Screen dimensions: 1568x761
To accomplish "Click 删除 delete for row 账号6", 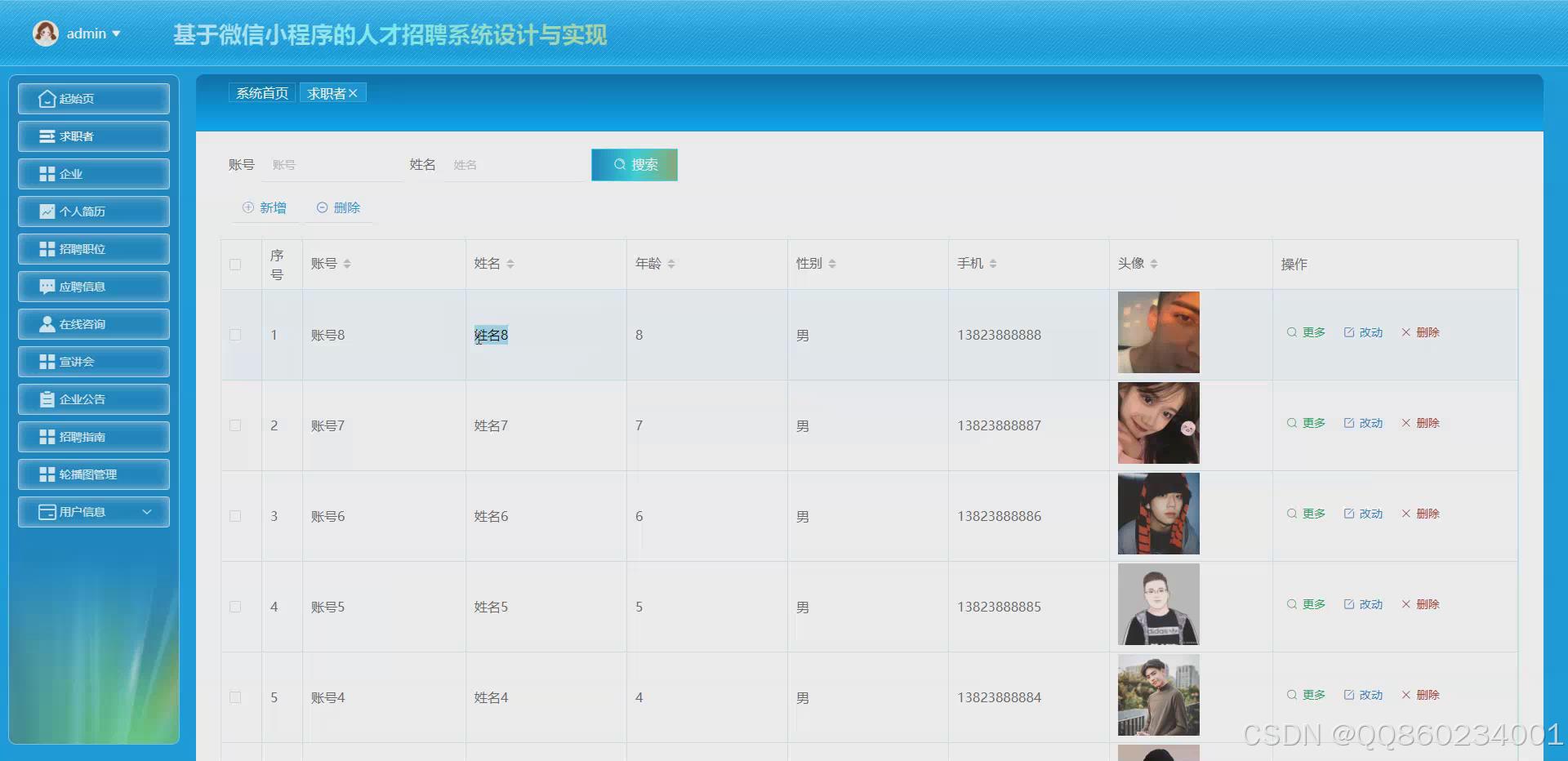I will [x=1420, y=514].
